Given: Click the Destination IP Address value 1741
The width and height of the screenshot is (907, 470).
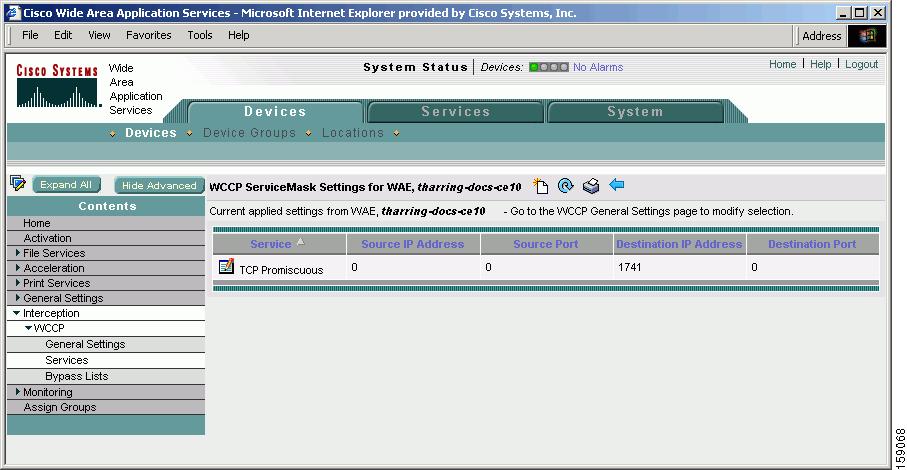Looking at the screenshot, I should [x=629, y=267].
